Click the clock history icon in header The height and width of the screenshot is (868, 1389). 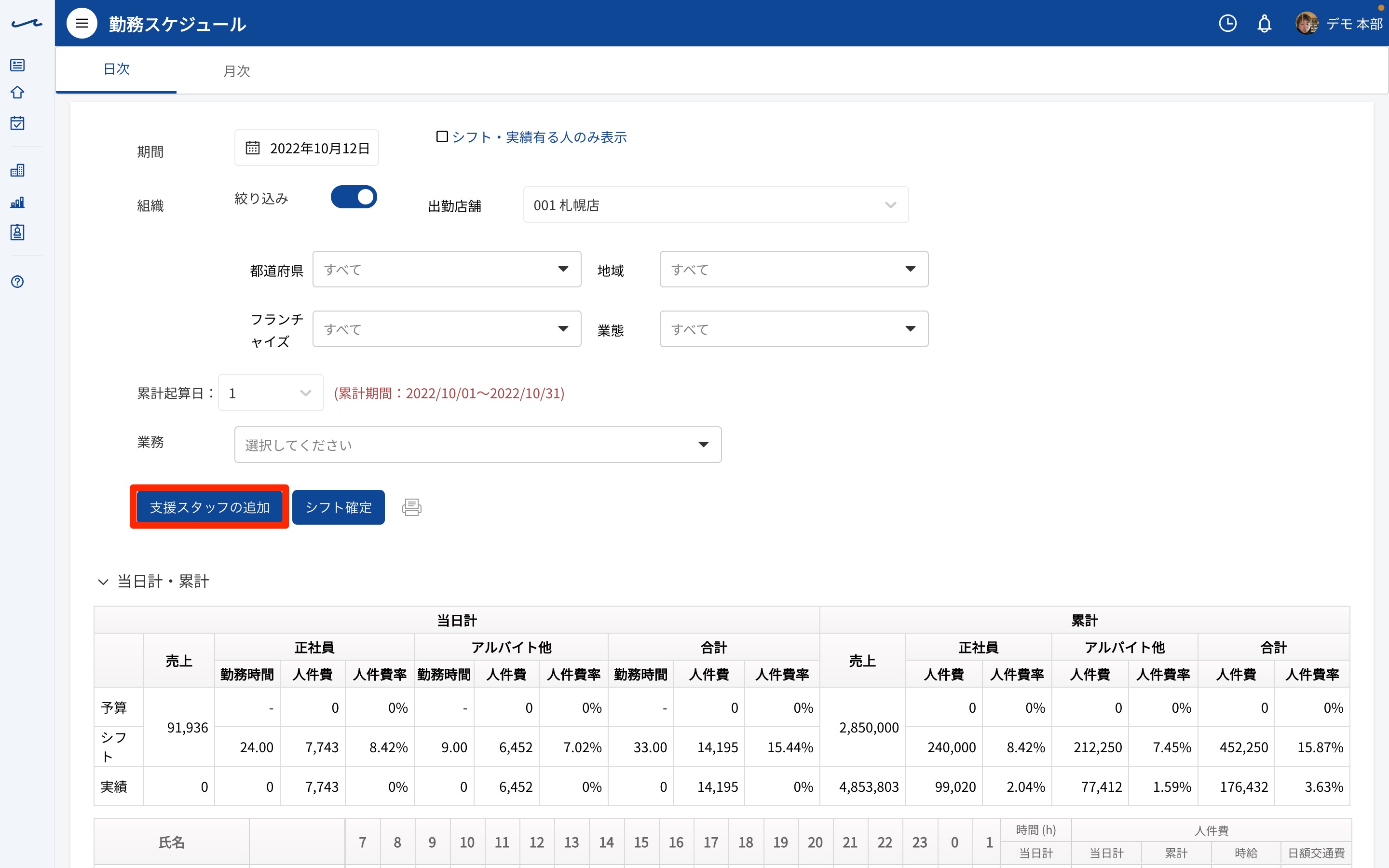[1227, 24]
